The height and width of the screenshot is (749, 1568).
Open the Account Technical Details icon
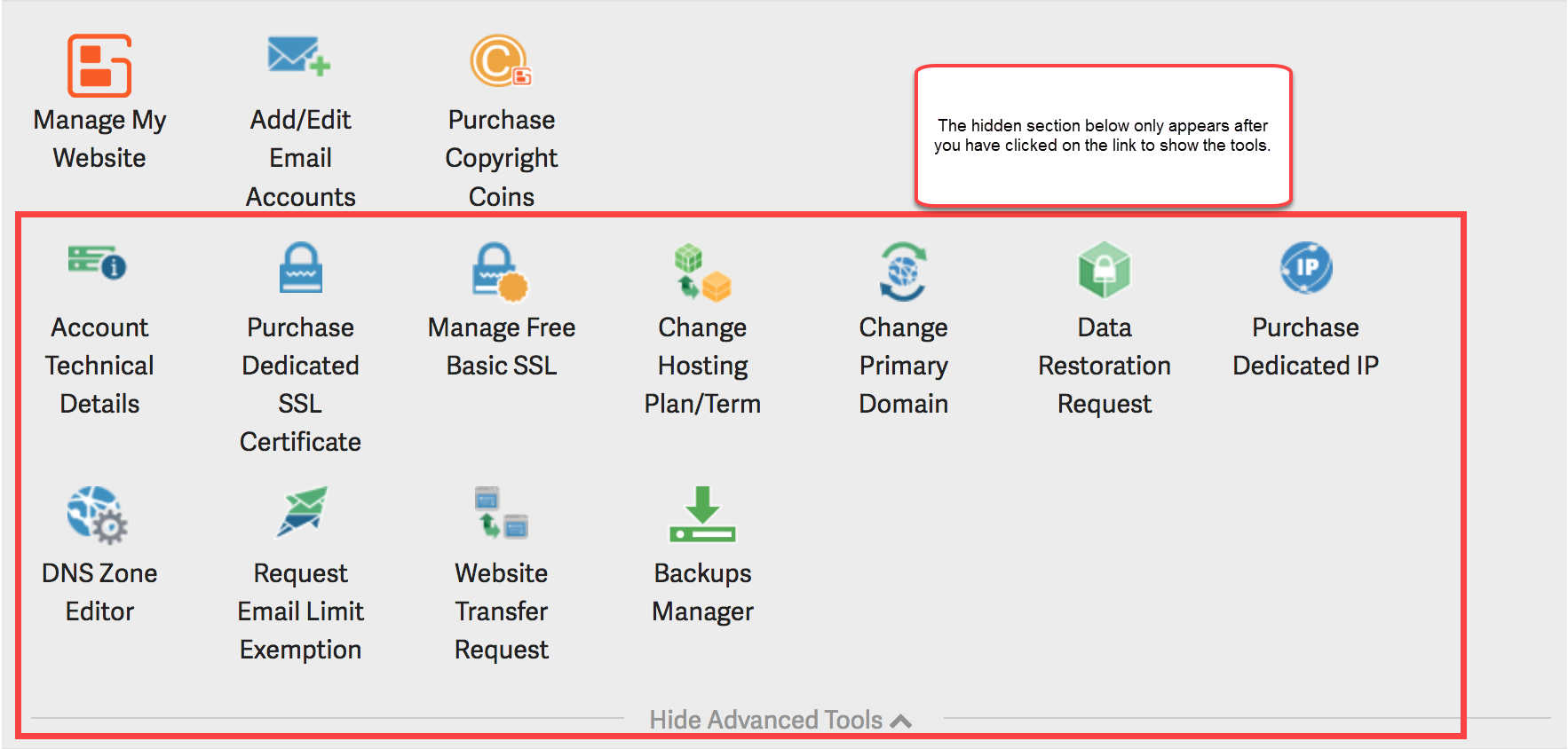pos(99,263)
